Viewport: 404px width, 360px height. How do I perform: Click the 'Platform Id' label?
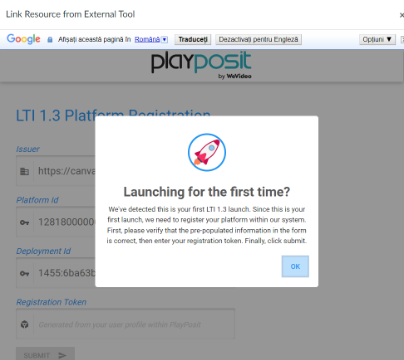click(37, 200)
